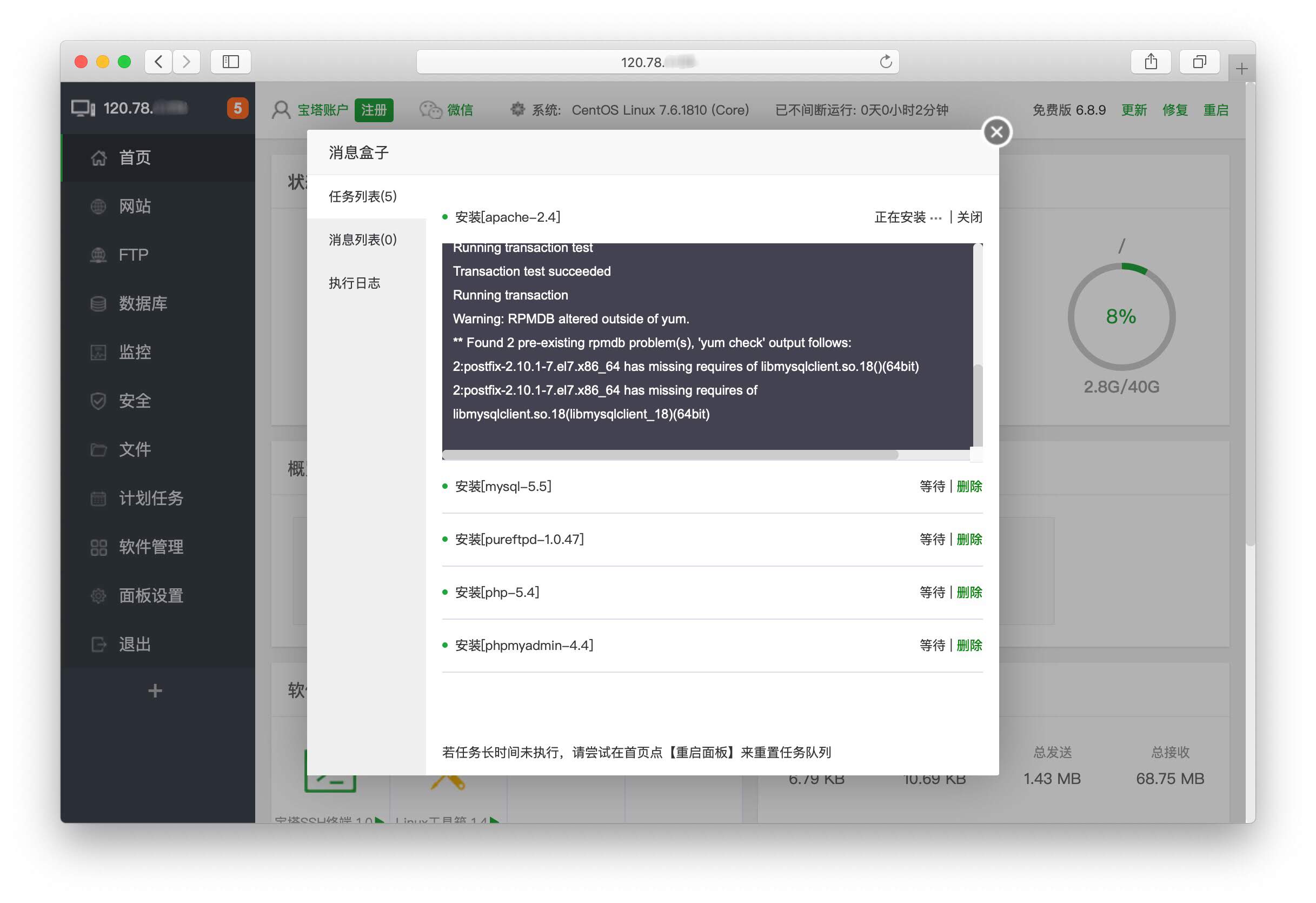Add menu item with plus icon
1316x903 pixels.
point(155,690)
